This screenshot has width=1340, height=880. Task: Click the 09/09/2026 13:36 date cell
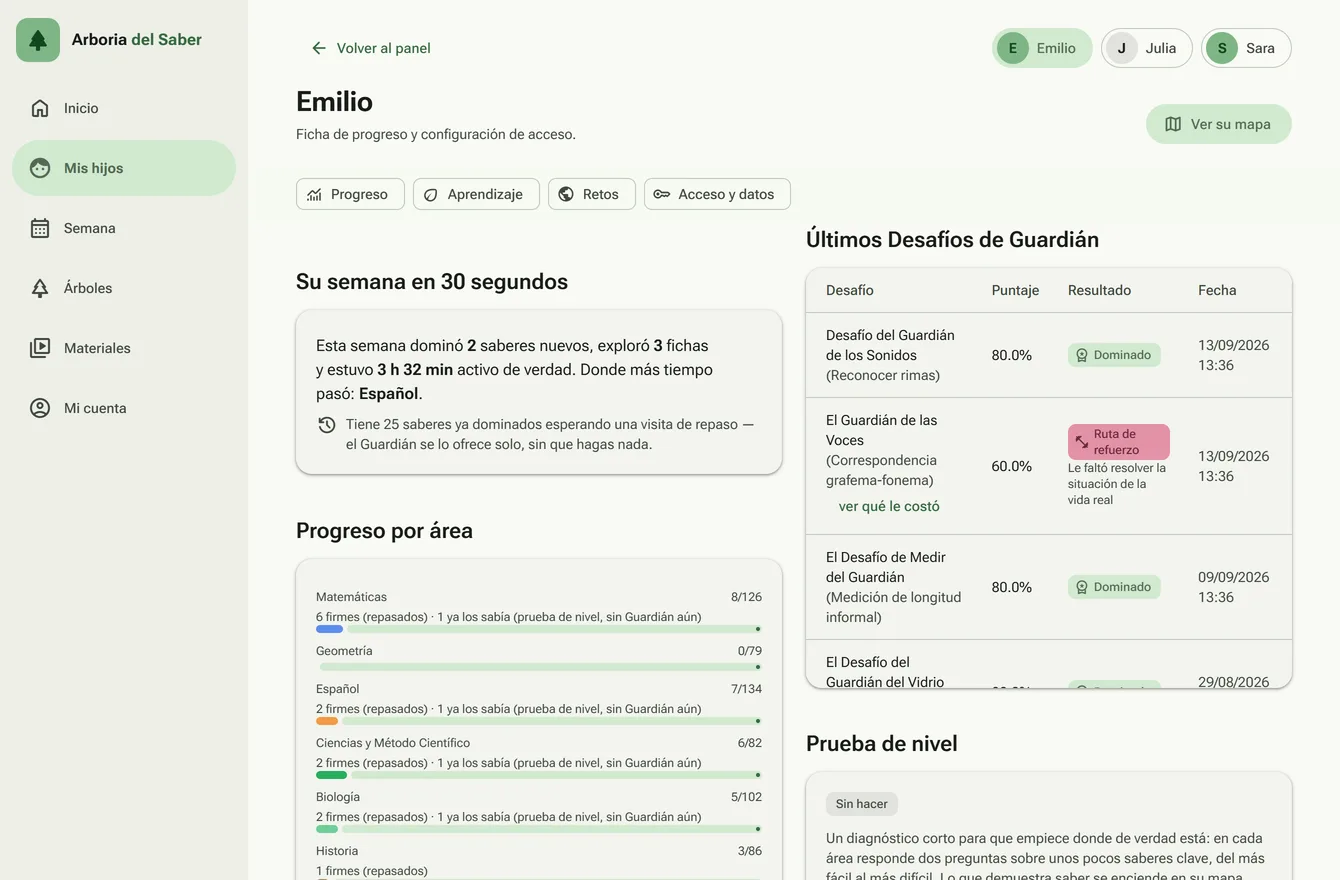coord(1234,587)
